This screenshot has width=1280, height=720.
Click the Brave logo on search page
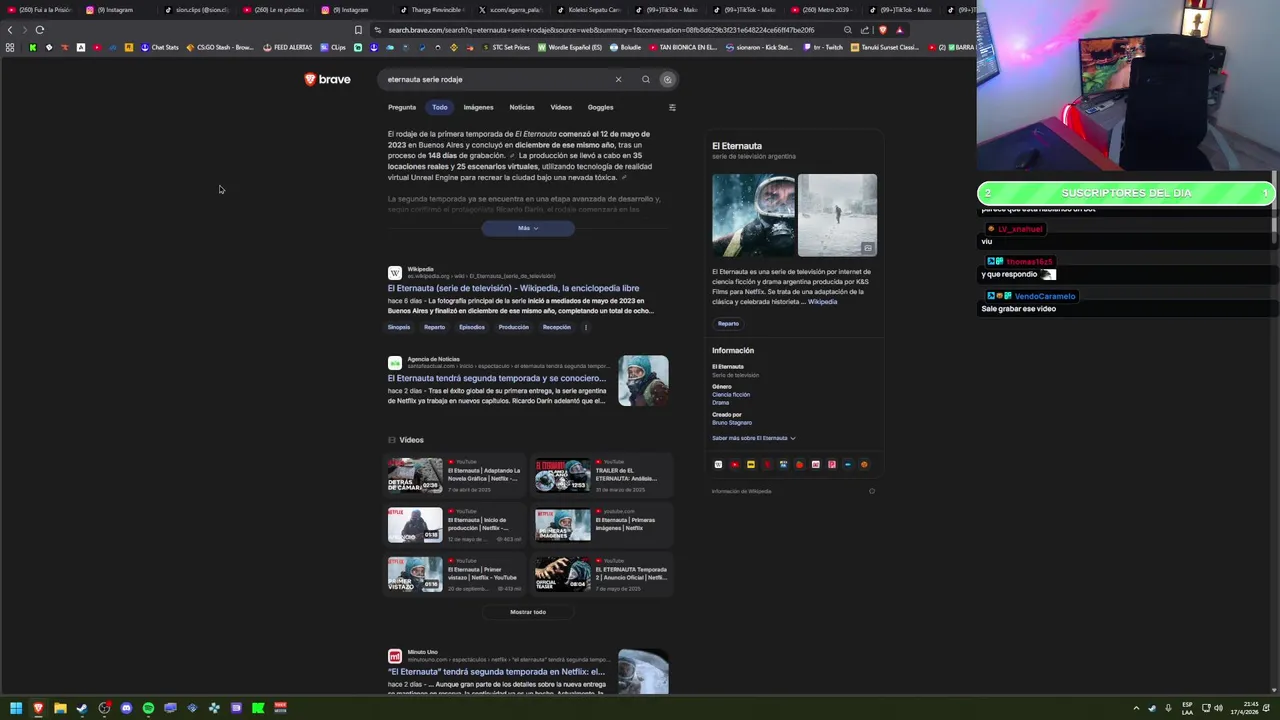327,79
